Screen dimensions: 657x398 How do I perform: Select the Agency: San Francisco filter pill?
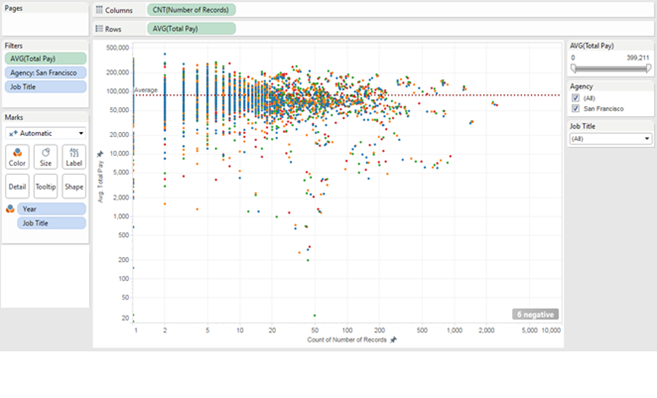[x=46, y=73]
